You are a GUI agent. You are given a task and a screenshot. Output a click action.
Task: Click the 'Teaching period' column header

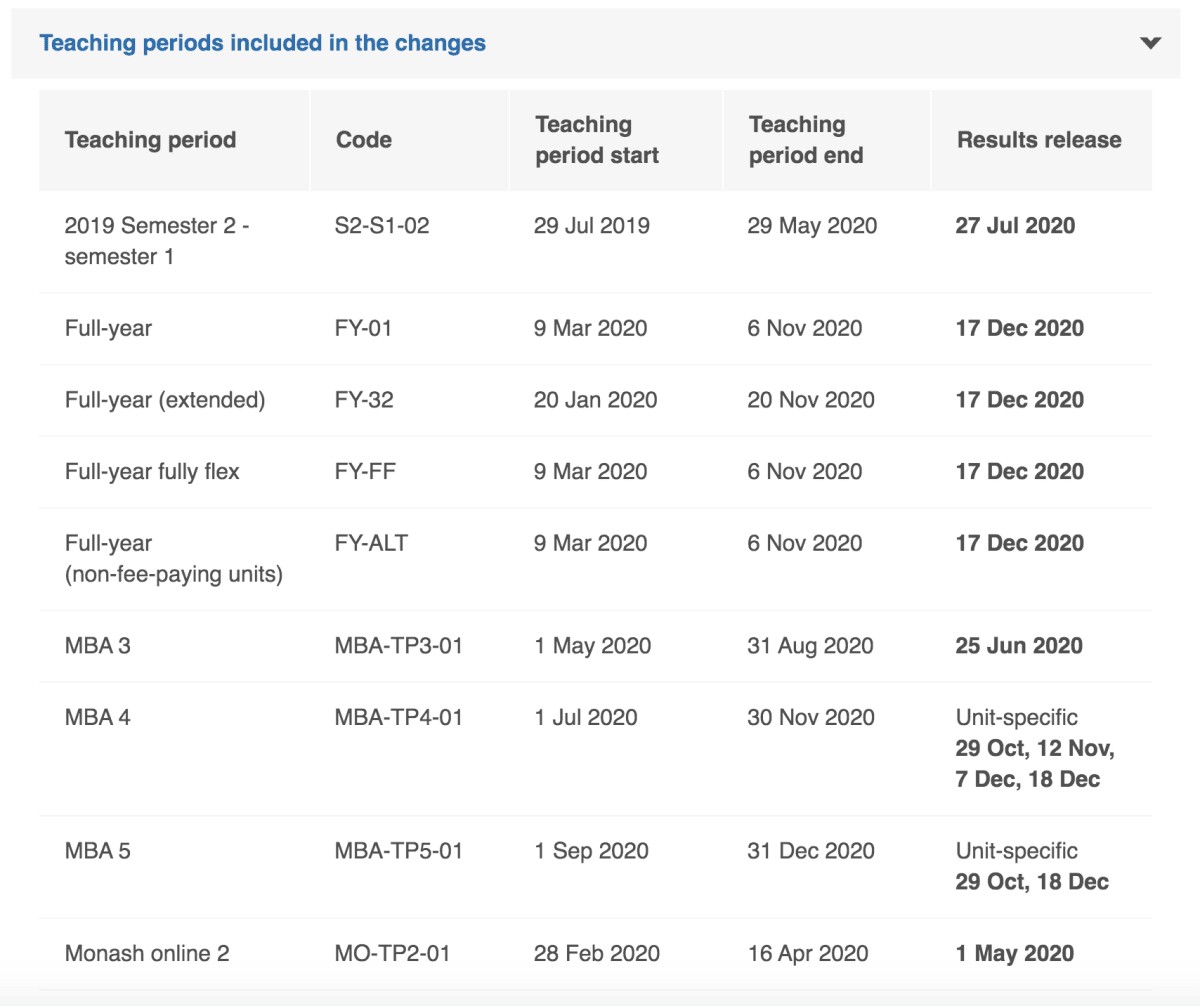pyautogui.click(x=150, y=140)
